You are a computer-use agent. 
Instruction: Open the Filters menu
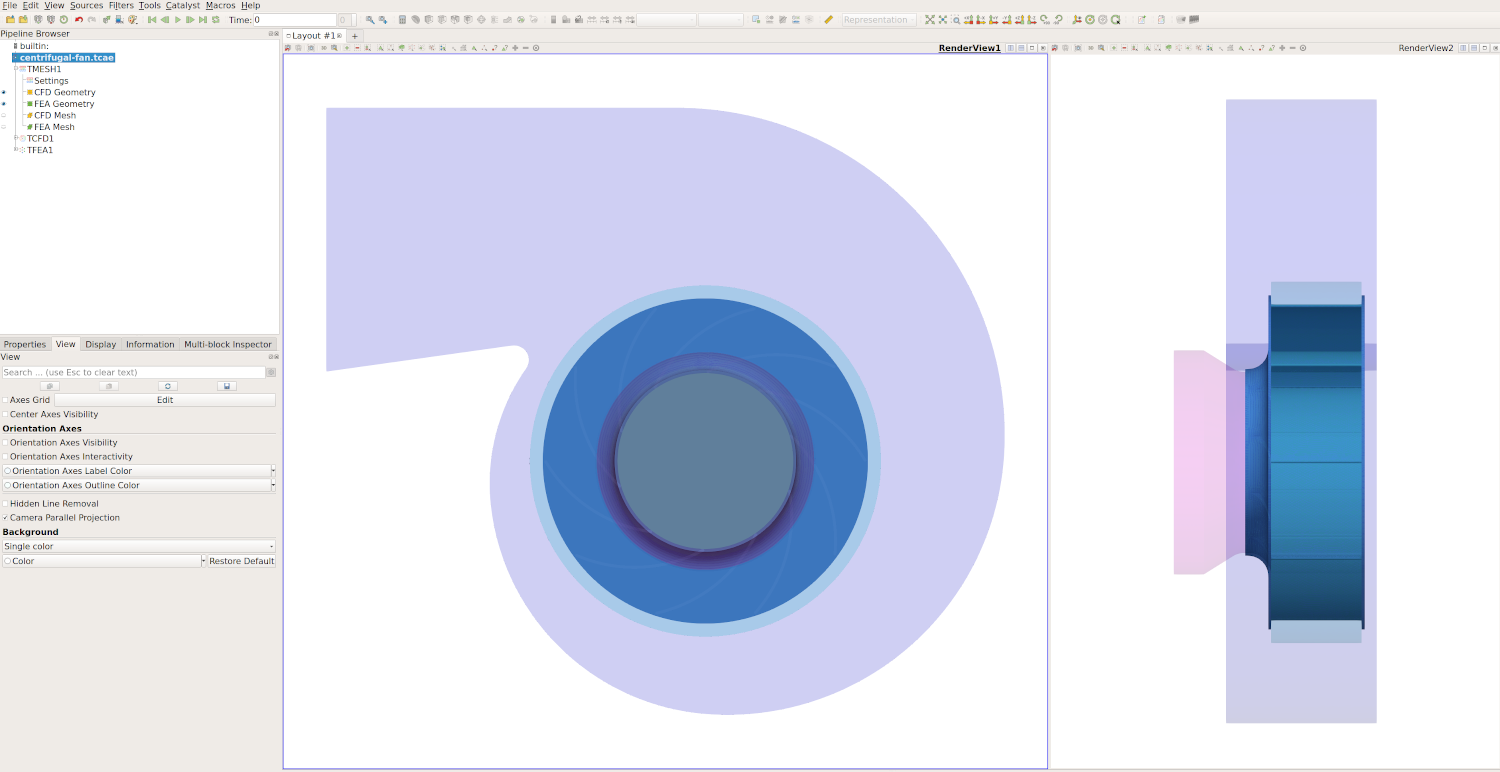[x=120, y=5]
